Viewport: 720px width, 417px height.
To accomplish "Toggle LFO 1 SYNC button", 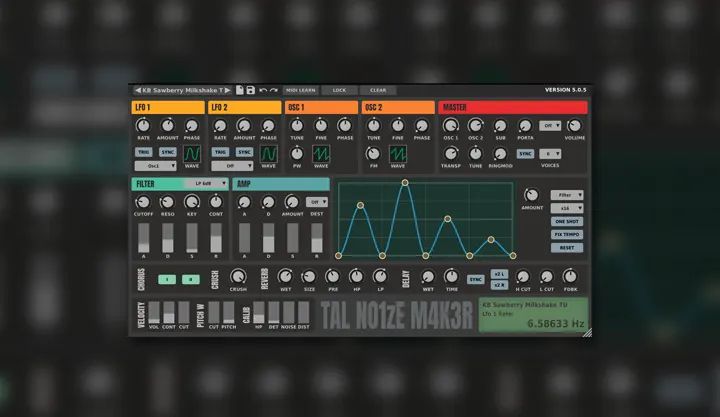I will [x=168, y=152].
